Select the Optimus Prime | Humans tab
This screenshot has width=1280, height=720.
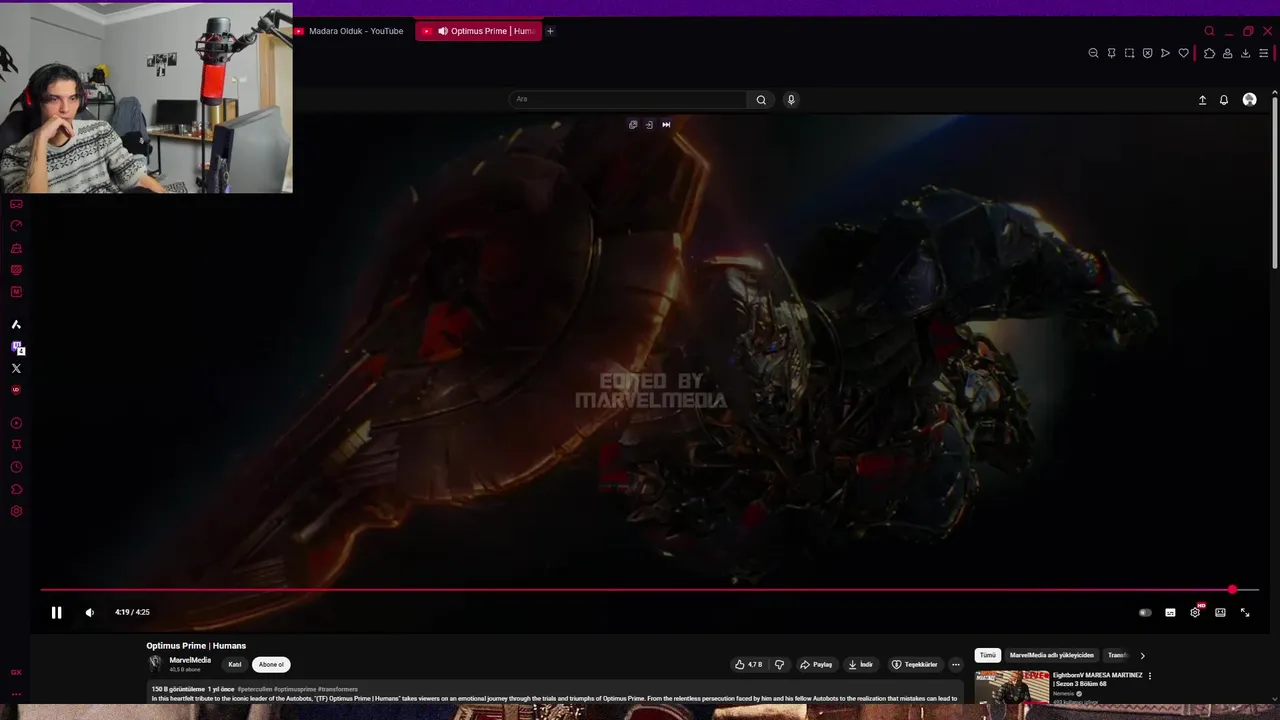tap(479, 31)
